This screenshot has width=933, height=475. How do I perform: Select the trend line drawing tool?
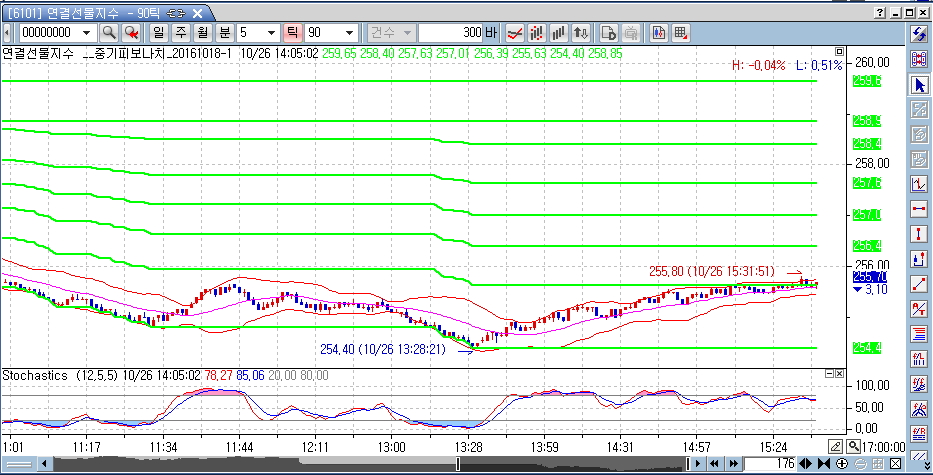tap(919, 283)
